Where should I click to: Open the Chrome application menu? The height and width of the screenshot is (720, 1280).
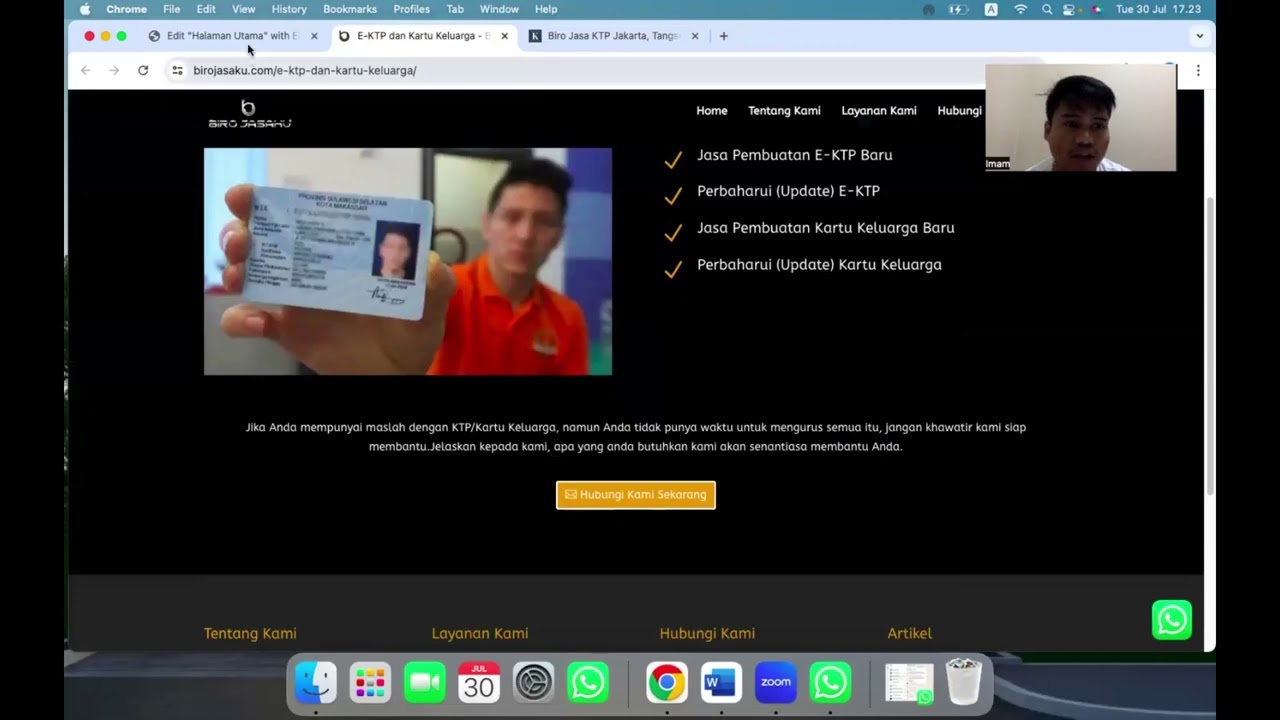126,9
